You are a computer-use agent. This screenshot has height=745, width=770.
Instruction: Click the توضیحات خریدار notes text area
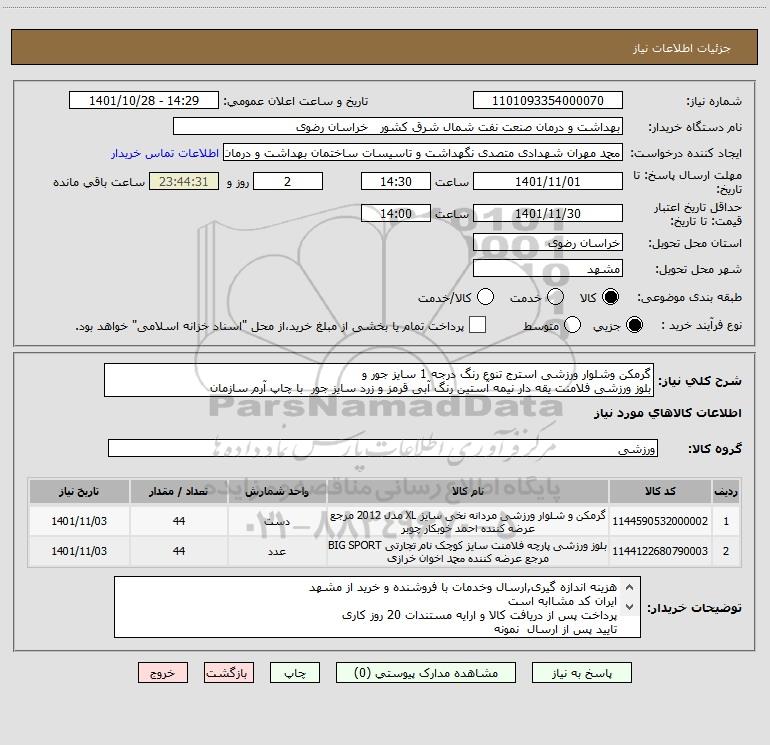[x=378, y=607]
